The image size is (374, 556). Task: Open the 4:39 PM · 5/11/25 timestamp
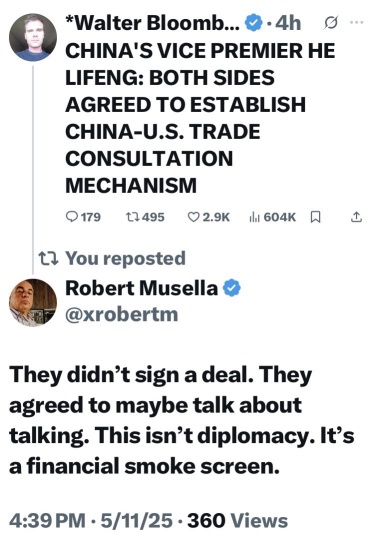[x=91, y=521]
